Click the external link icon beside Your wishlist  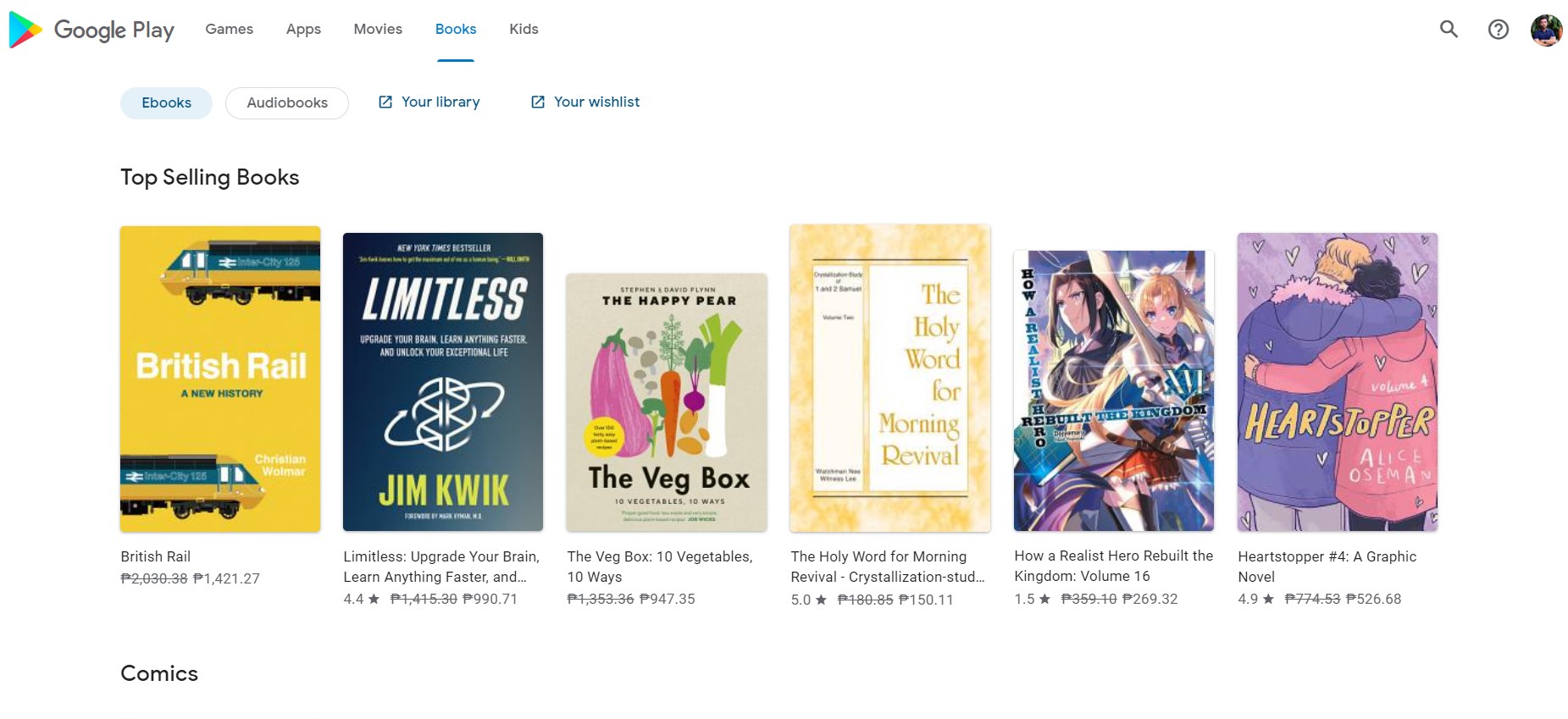coord(538,102)
